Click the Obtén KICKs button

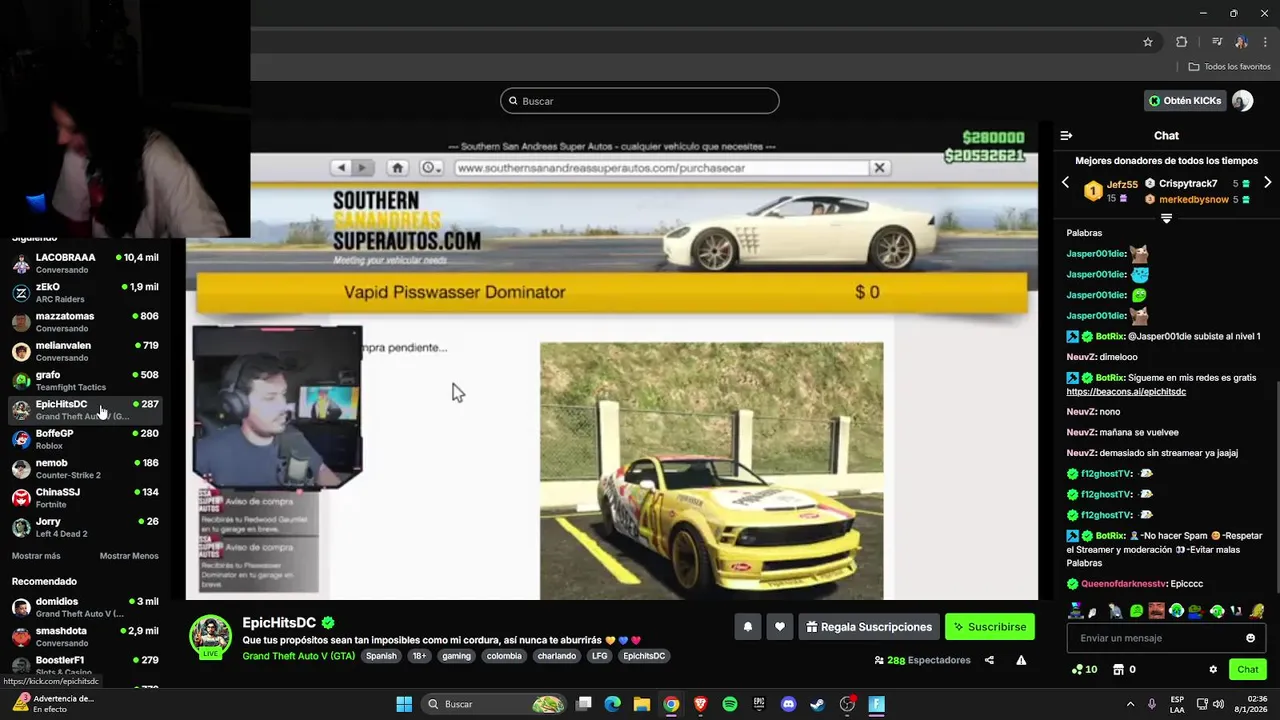1185,101
